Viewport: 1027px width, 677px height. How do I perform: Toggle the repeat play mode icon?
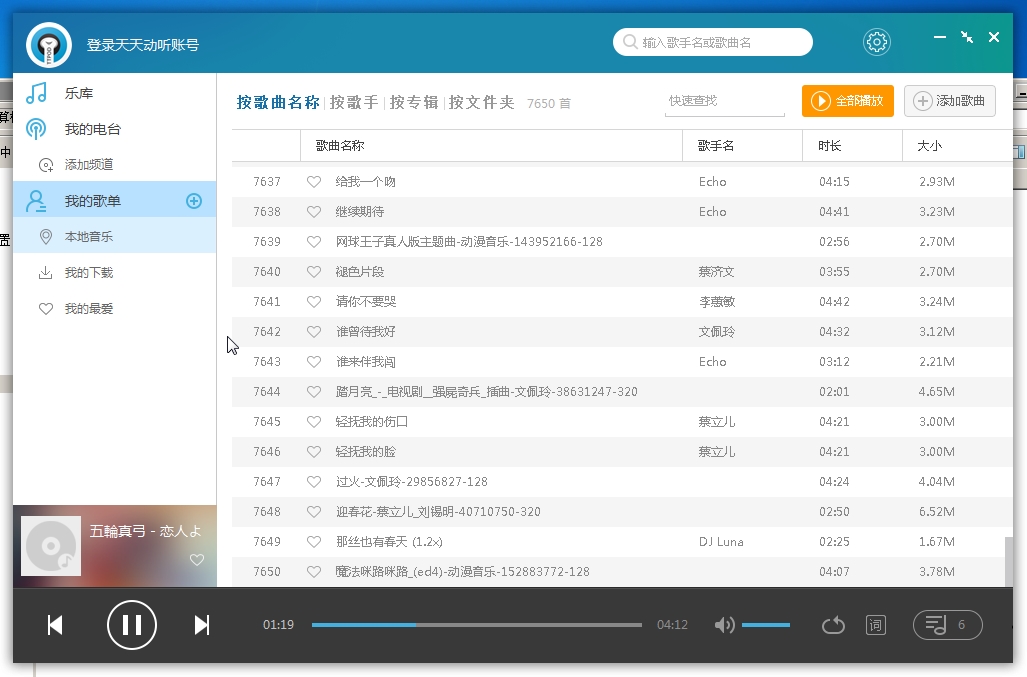tap(833, 625)
